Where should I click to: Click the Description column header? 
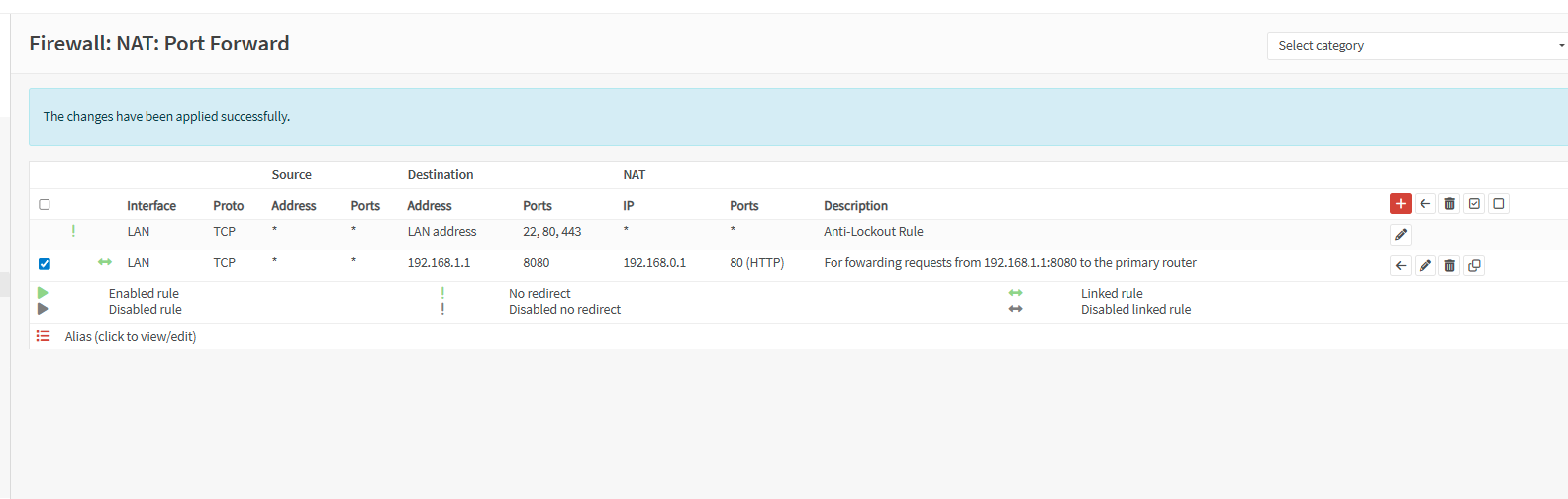point(856,206)
